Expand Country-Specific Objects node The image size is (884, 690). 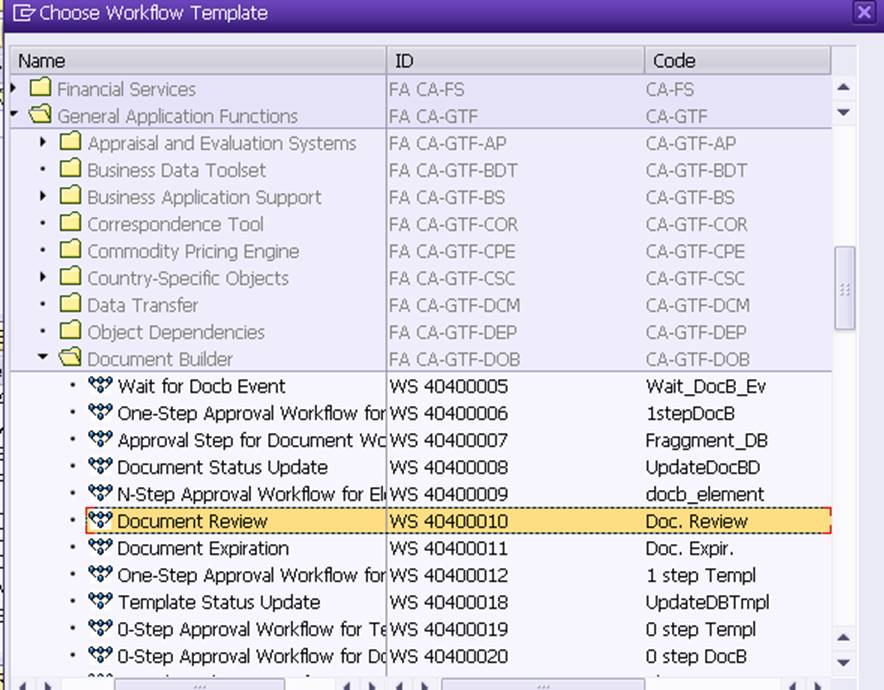(x=43, y=277)
